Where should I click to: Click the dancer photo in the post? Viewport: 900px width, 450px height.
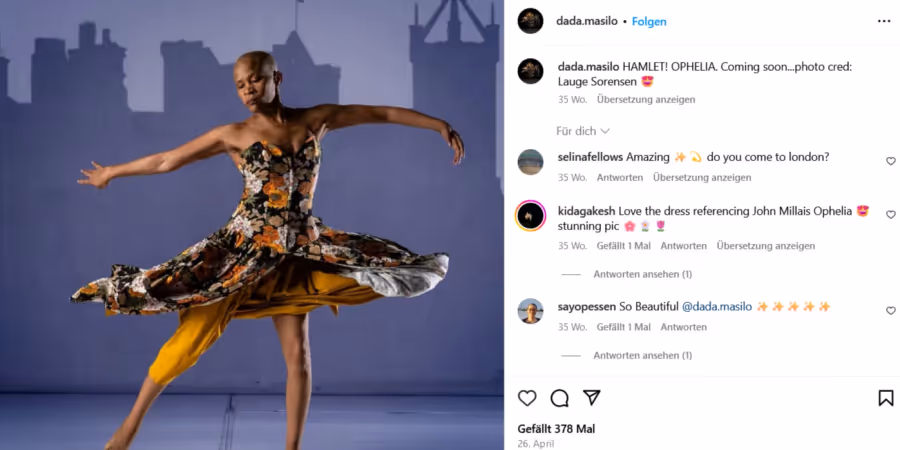tap(252, 225)
